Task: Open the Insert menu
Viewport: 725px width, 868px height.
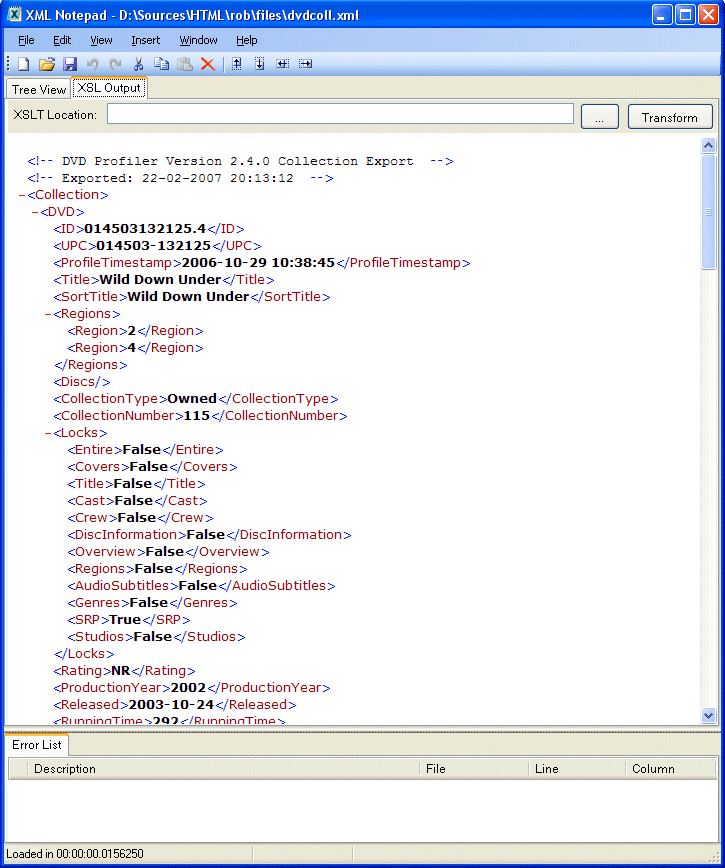Action: pyautogui.click(x=146, y=40)
